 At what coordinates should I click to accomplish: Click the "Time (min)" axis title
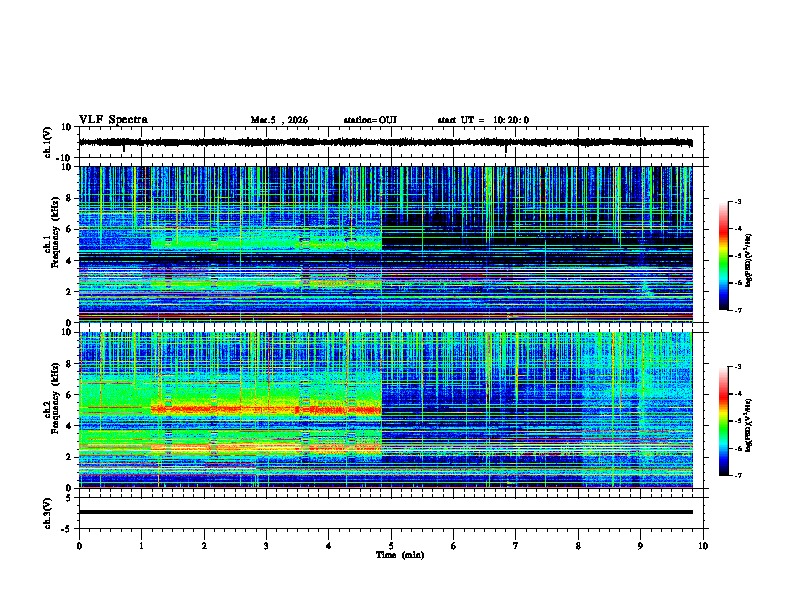click(x=400, y=555)
